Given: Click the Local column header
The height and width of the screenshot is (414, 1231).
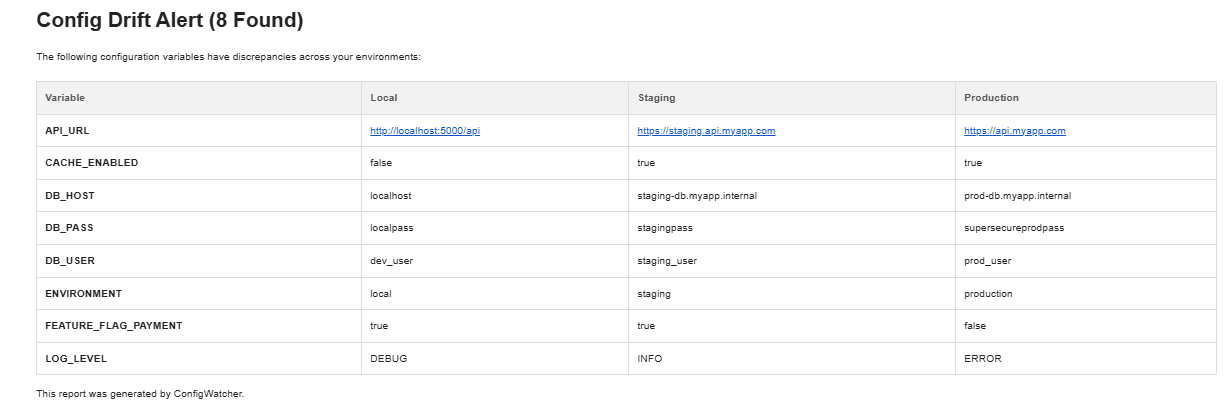Looking at the screenshot, I should 383,98.
